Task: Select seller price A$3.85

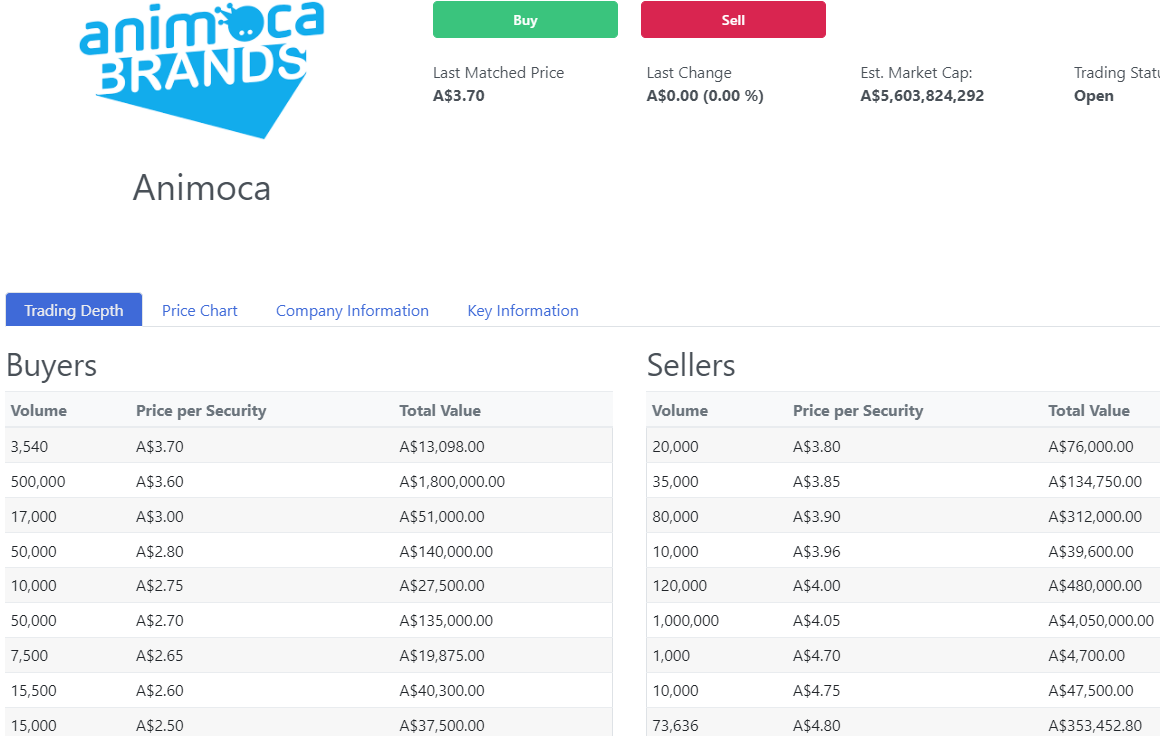Action: coord(817,482)
